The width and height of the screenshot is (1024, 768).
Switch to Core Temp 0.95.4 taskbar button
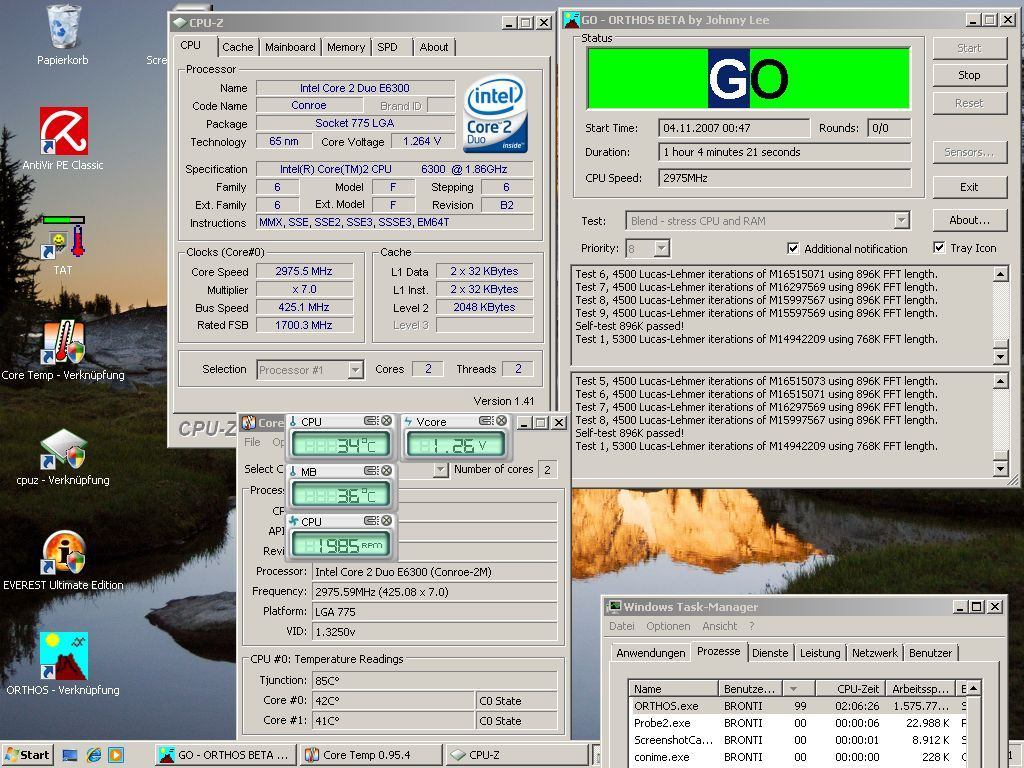[372, 755]
